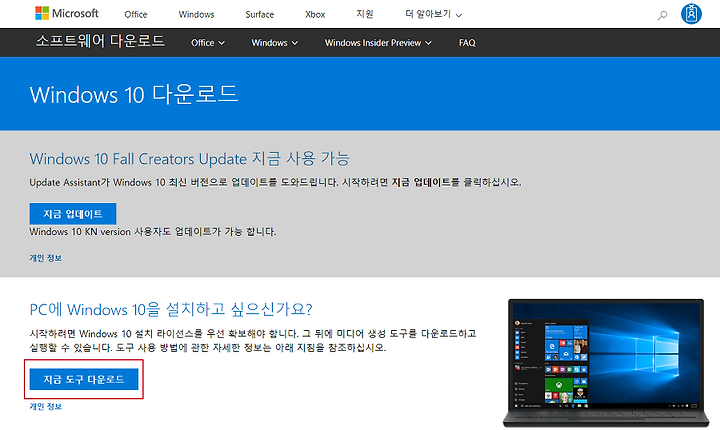This screenshot has width=720, height=430.
Task: Expand Windows Insider Preview dropdown
Action: click(x=378, y=43)
